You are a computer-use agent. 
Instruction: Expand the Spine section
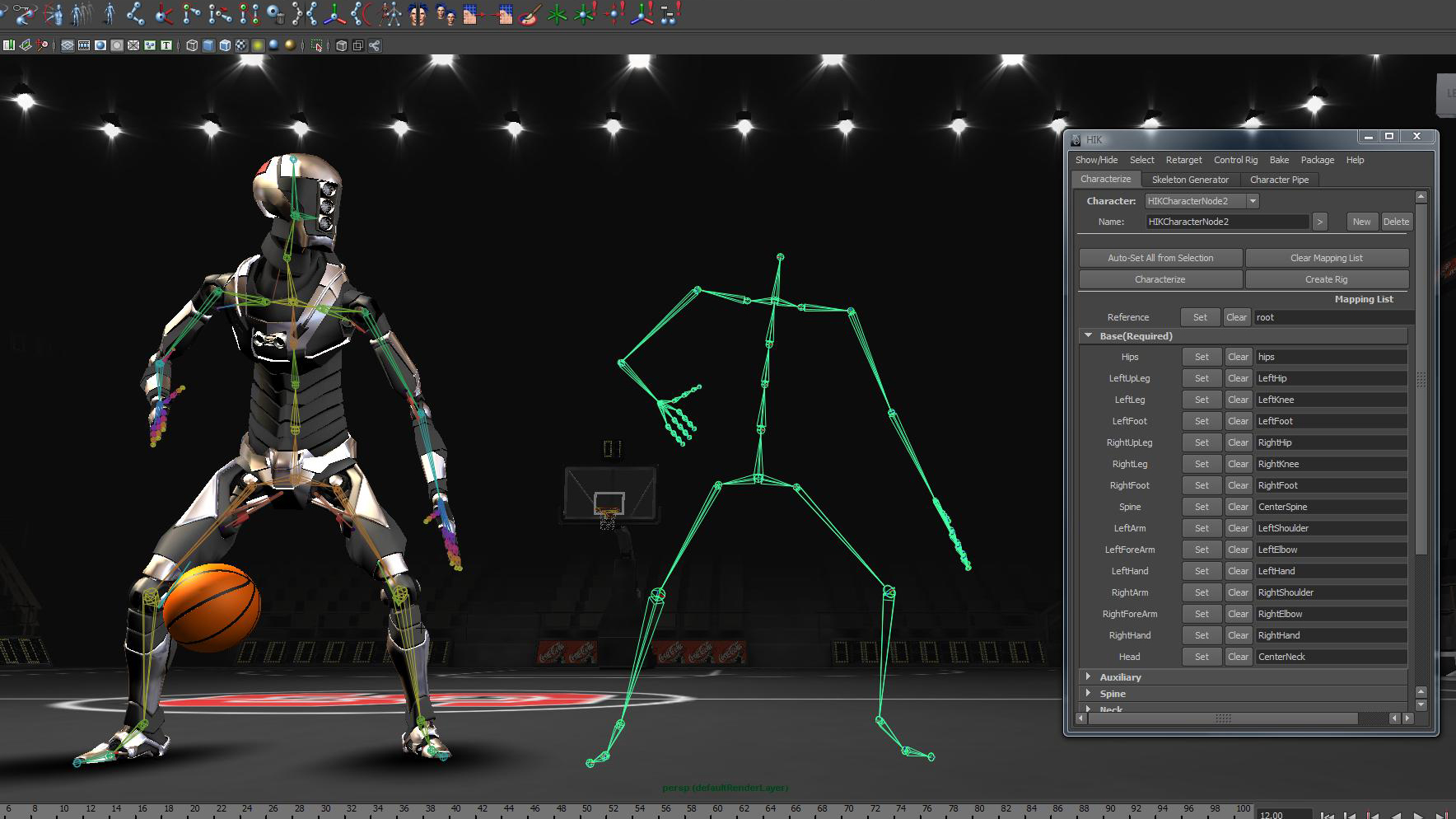click(1088, 693)
